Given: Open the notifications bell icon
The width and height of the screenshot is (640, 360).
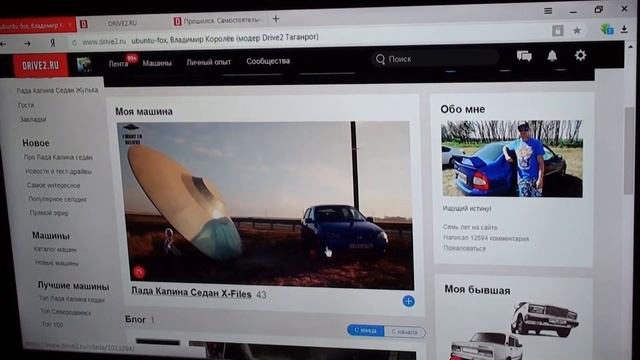Looking at the screenshot, I should [552, 56].
